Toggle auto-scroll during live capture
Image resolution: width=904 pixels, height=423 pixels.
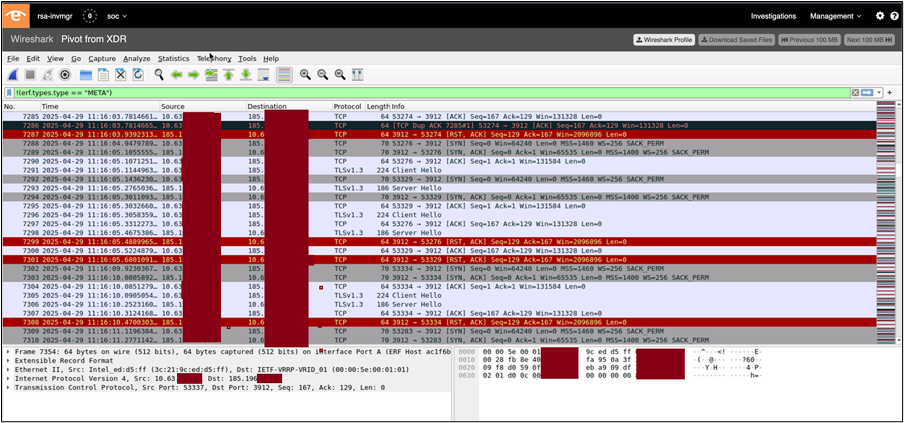(263, 74)
